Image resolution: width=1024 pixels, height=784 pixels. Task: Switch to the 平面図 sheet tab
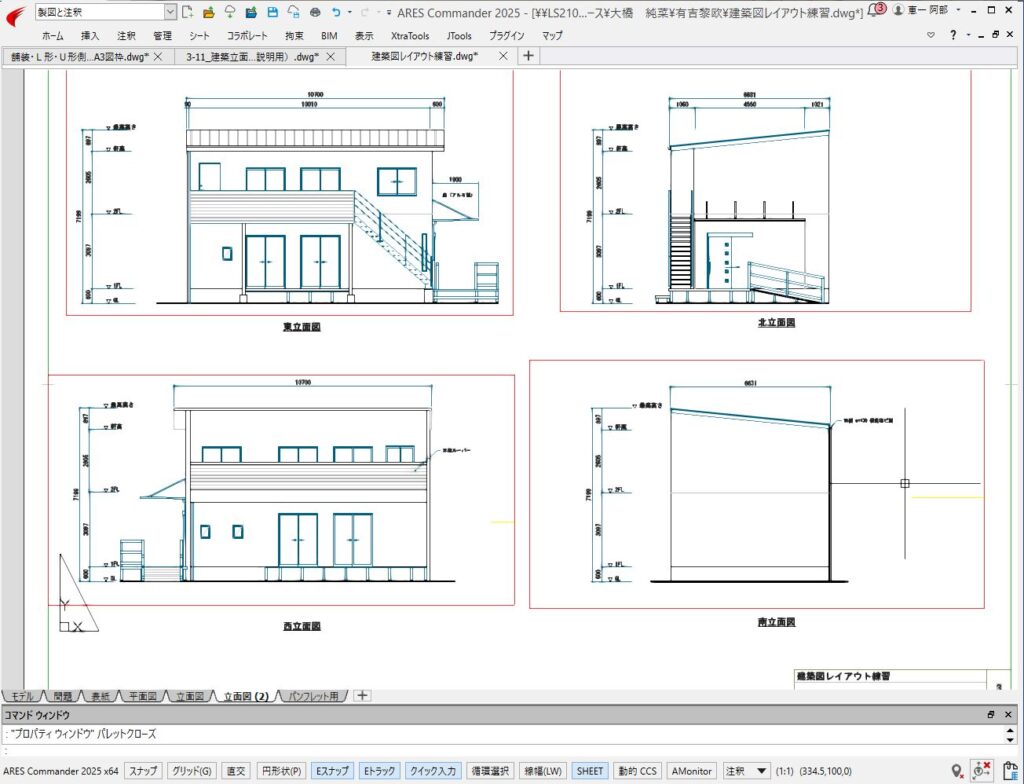[143, 696]
